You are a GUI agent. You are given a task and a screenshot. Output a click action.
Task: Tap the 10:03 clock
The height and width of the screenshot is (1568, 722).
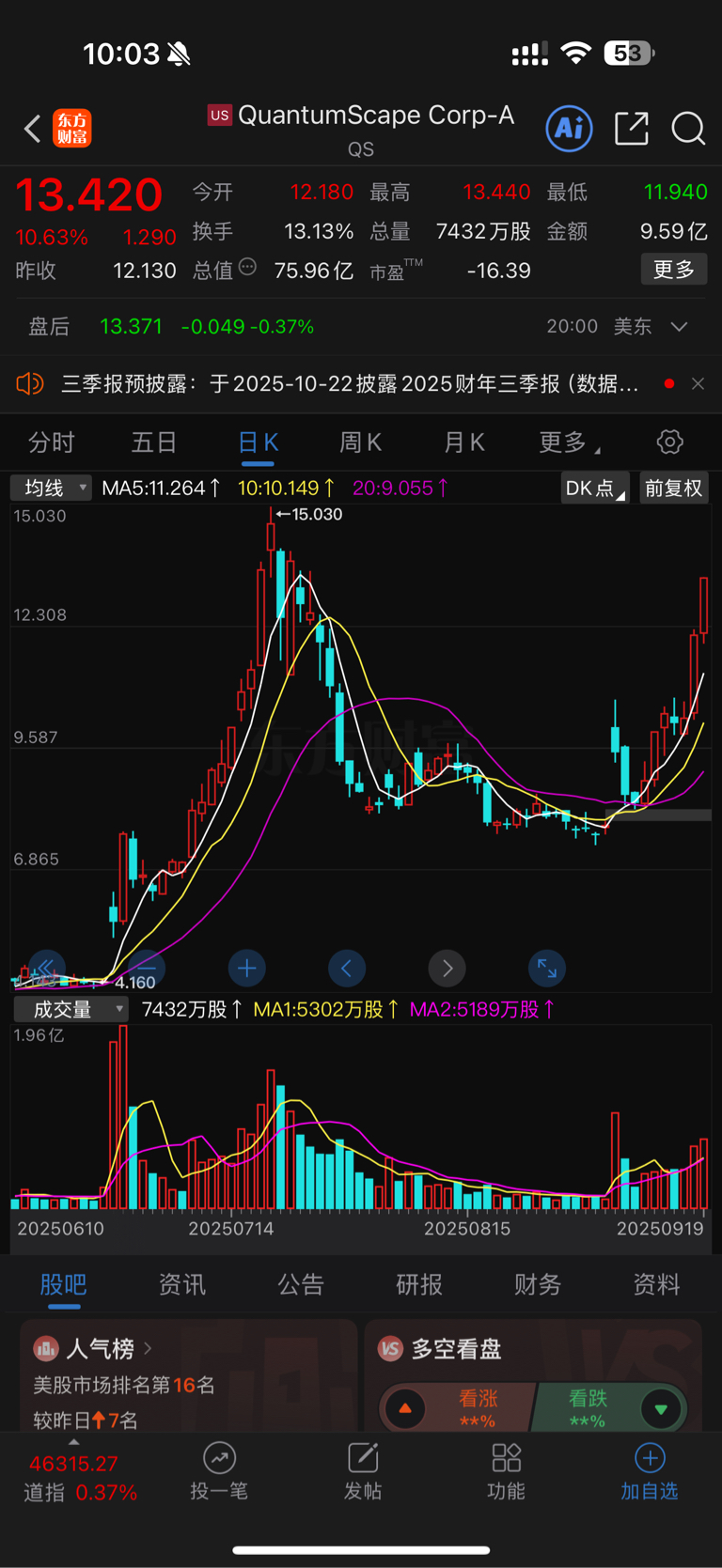point(122,54)
